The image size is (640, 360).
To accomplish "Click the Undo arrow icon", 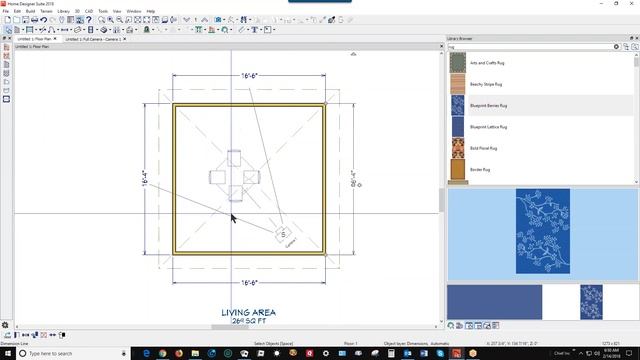I will tap(43, 20).
